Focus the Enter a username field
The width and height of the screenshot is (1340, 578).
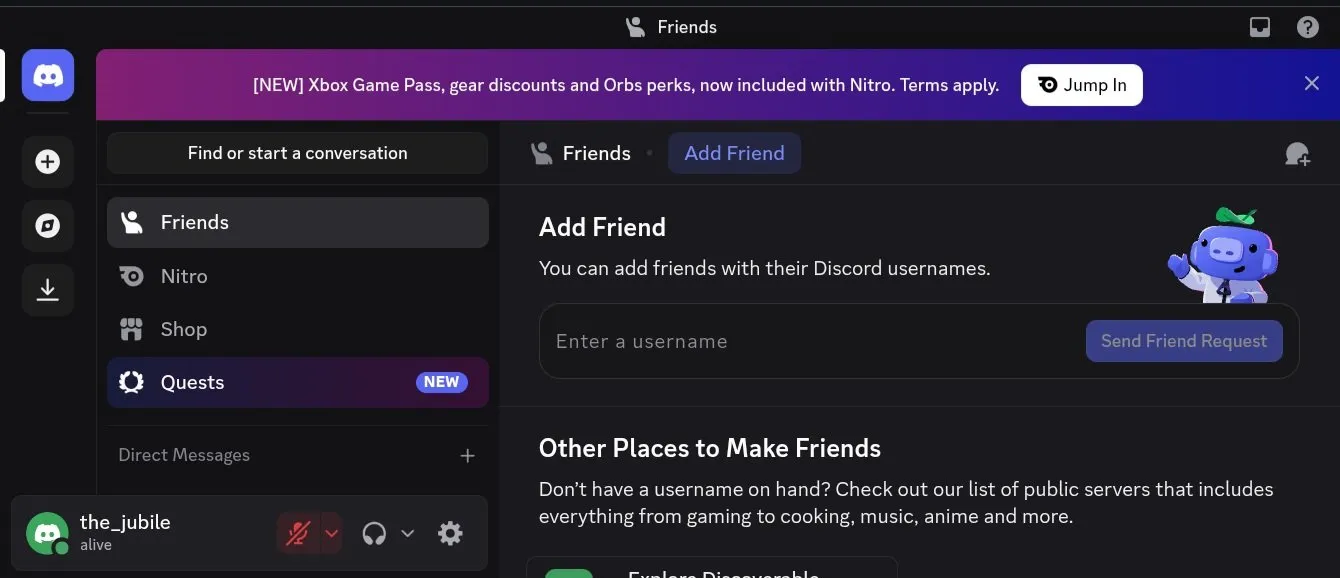pos(812,341)
